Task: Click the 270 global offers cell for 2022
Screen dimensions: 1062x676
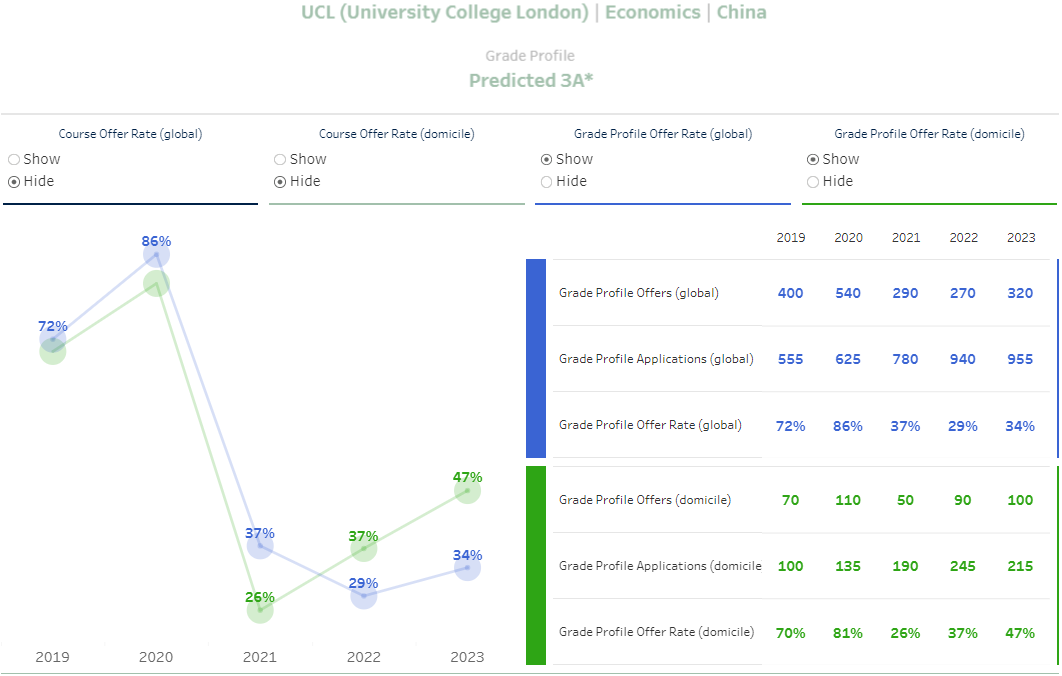Action: [962, 293]
